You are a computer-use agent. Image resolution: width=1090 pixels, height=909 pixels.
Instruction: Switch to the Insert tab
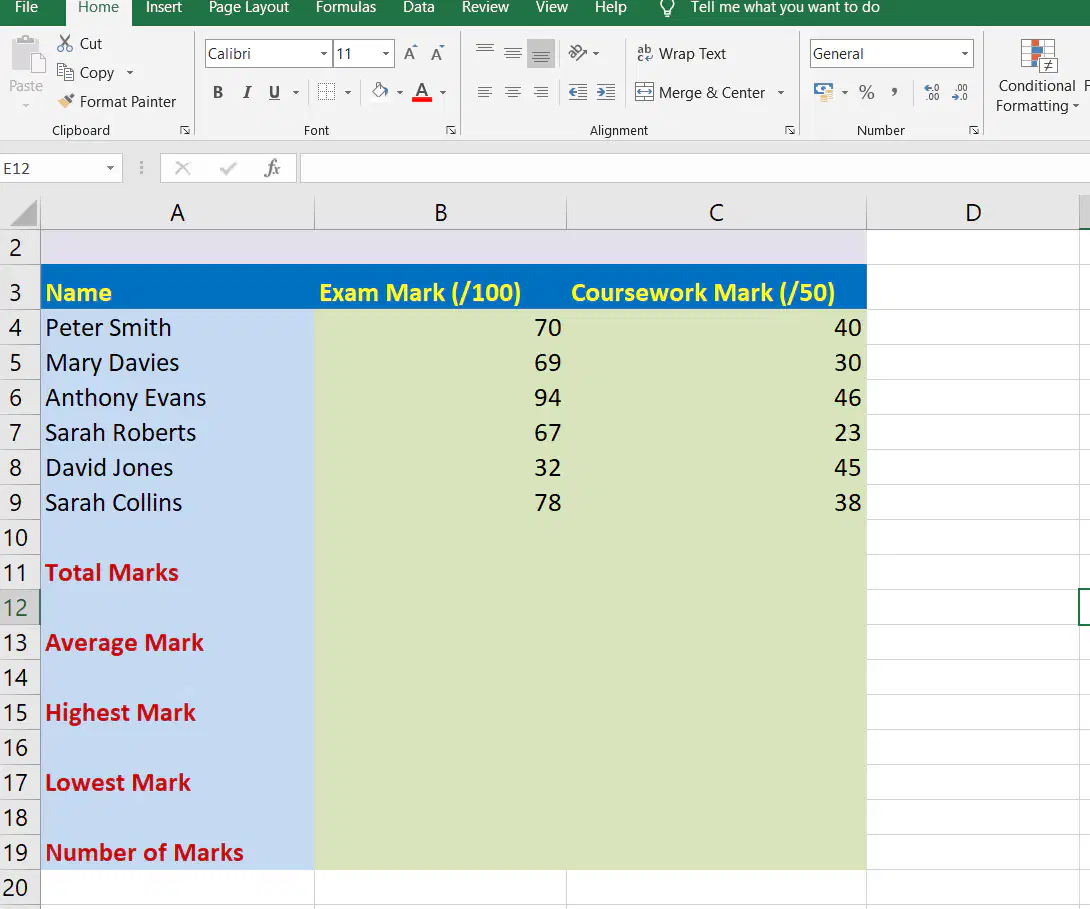(163, 8)
